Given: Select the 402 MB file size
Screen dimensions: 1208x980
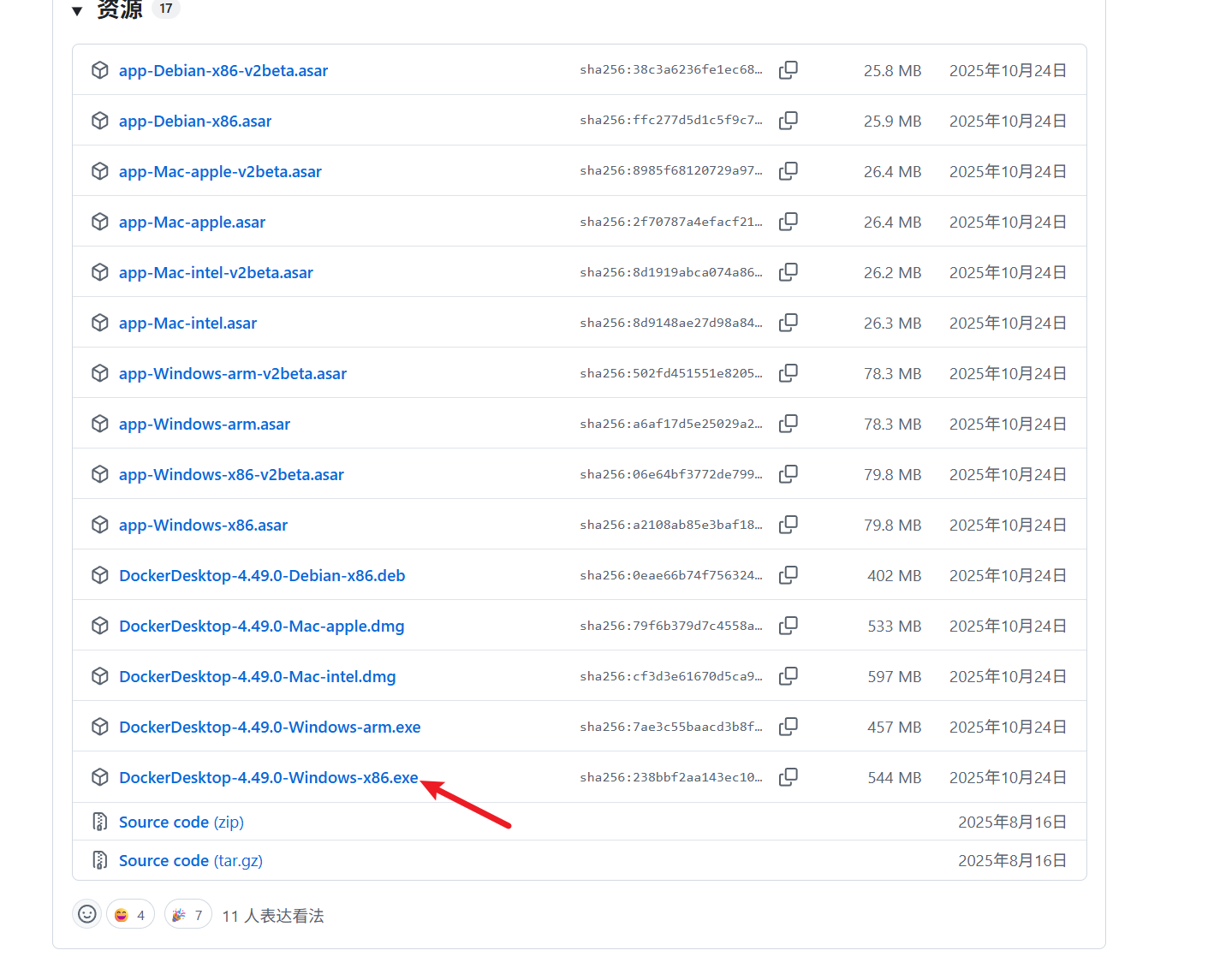Looking at the screenshot, I should (x=895, y=576).
